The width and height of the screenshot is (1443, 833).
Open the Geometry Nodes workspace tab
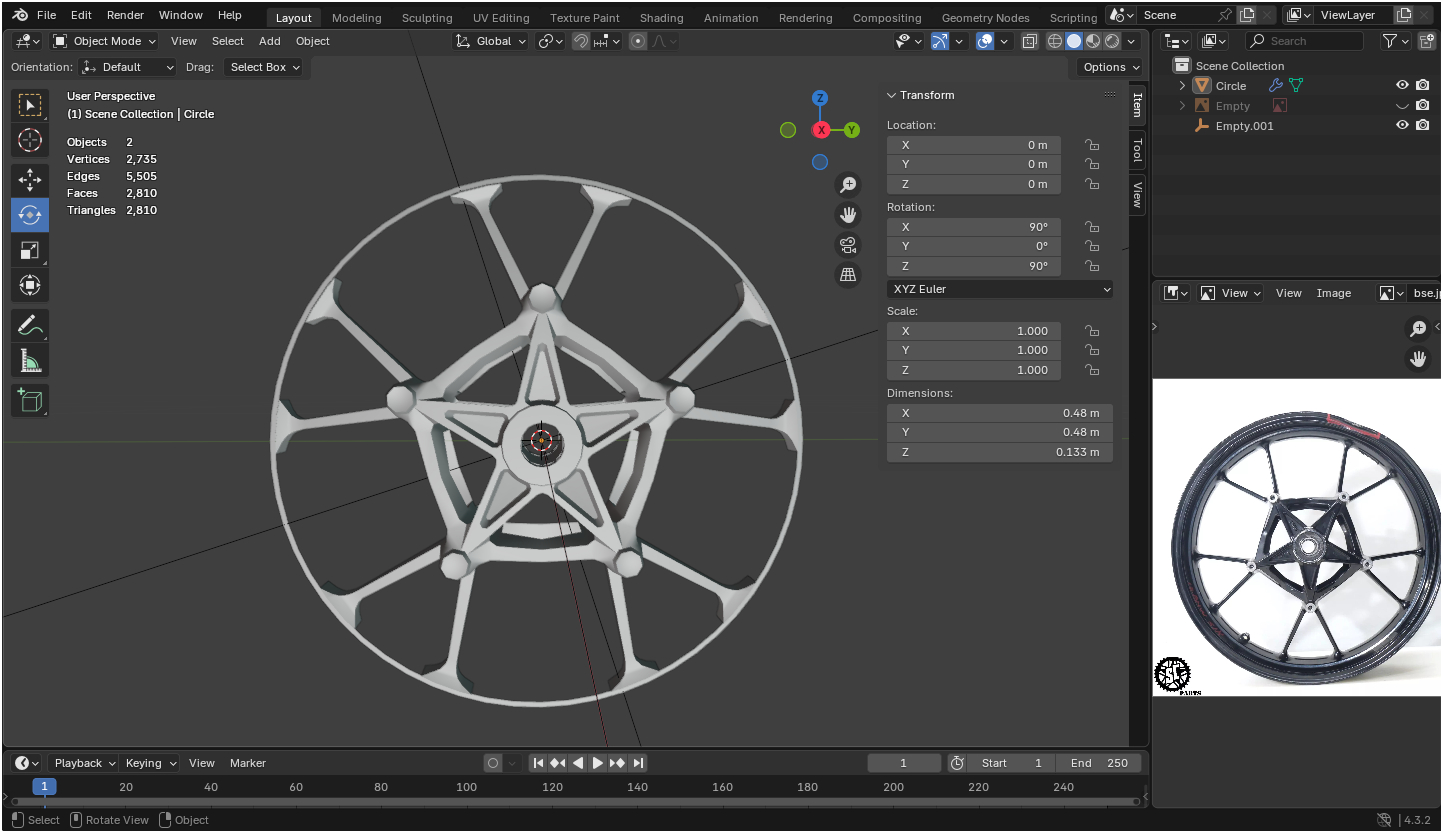[985, 18]
